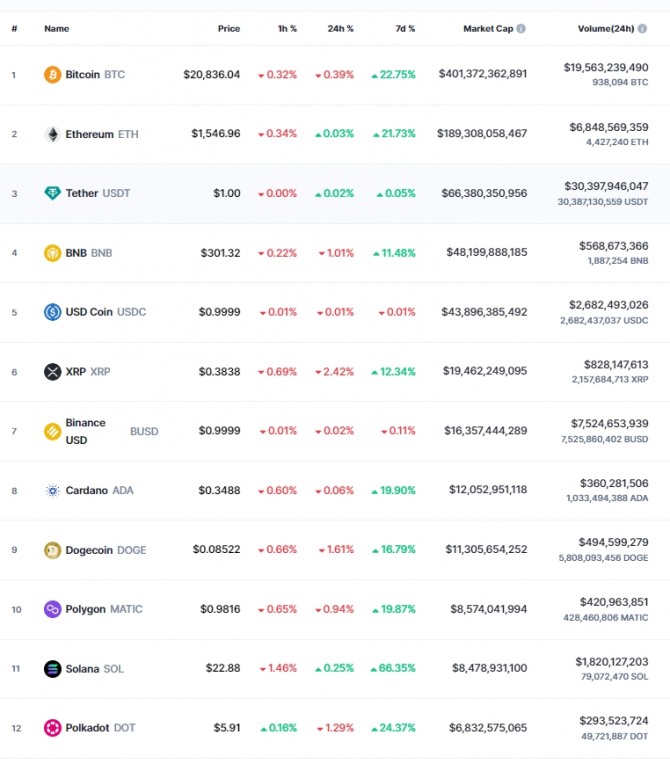Click the Solana logo icon
This screenshot has width=670, height=764.
[x=53, y=669]
